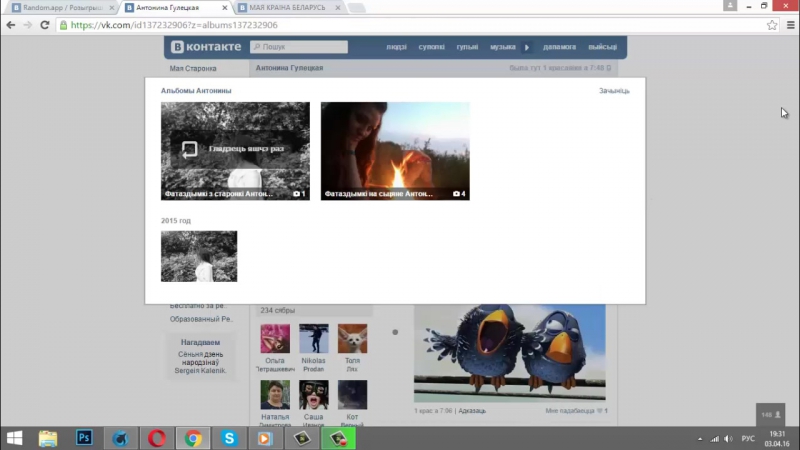Close albums popup via 'Зачыніць' link
The width and height of the screenshot is (800, 450).
[x=614, y=91]
